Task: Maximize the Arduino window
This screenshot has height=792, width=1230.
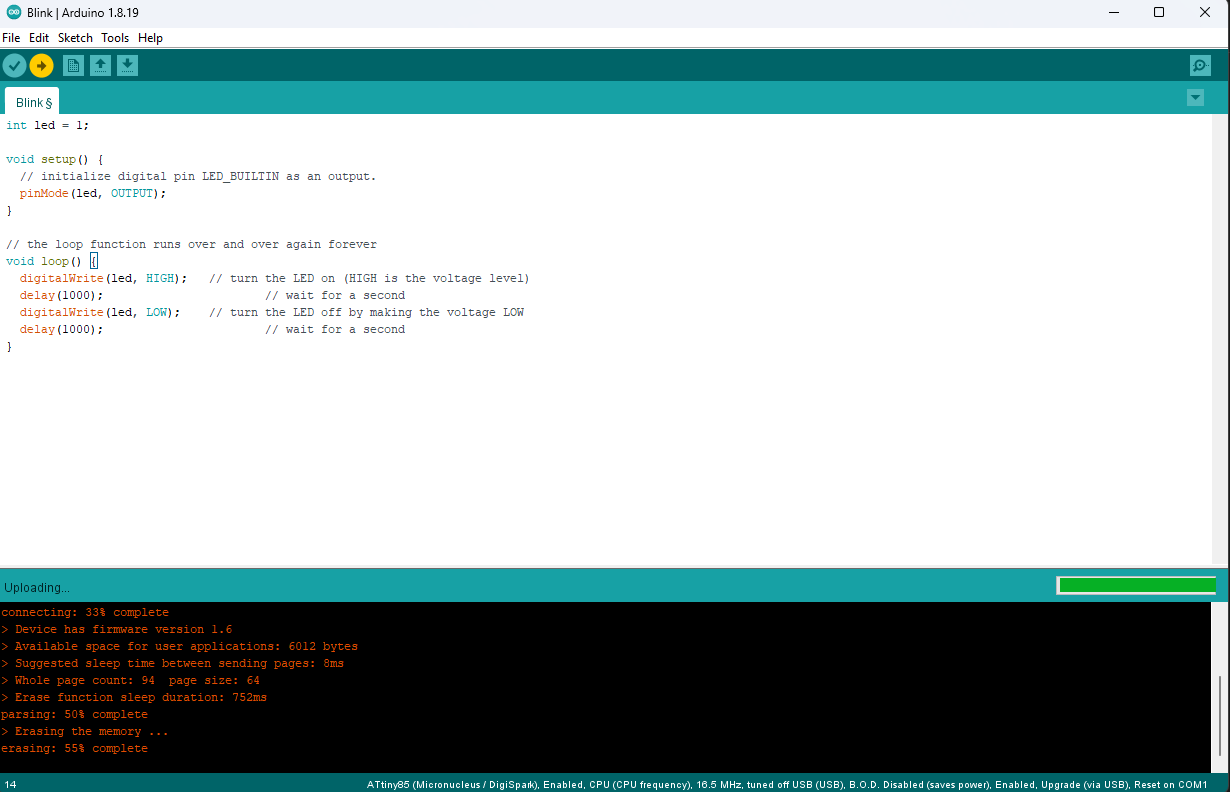Action: tap(1159, 12)
